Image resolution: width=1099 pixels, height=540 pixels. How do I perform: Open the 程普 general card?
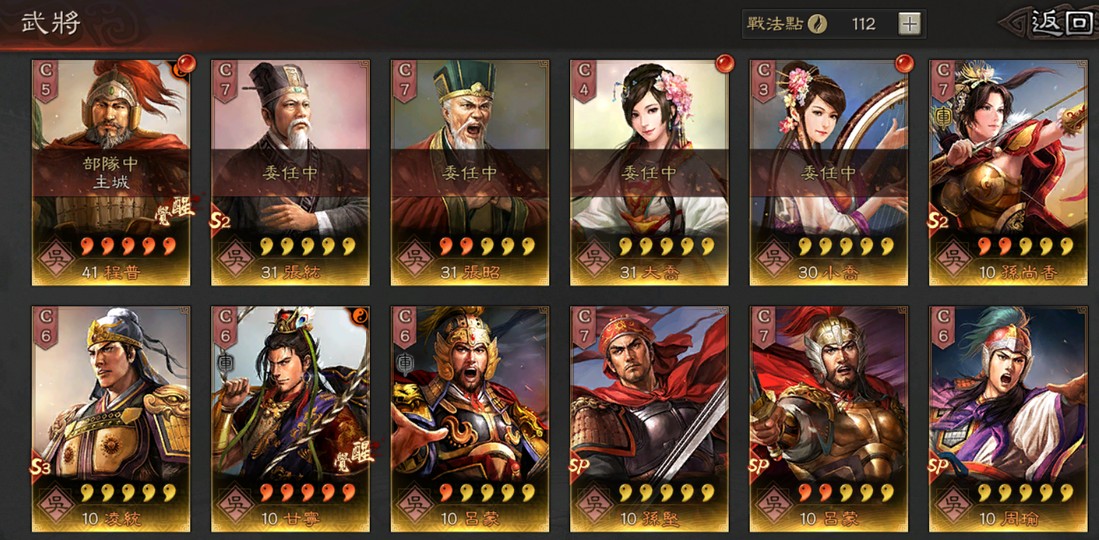click(111, 173)
